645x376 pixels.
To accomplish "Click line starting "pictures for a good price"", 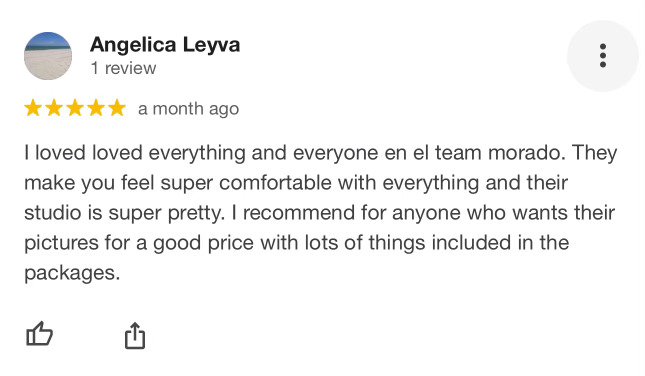I will point(297,243).
